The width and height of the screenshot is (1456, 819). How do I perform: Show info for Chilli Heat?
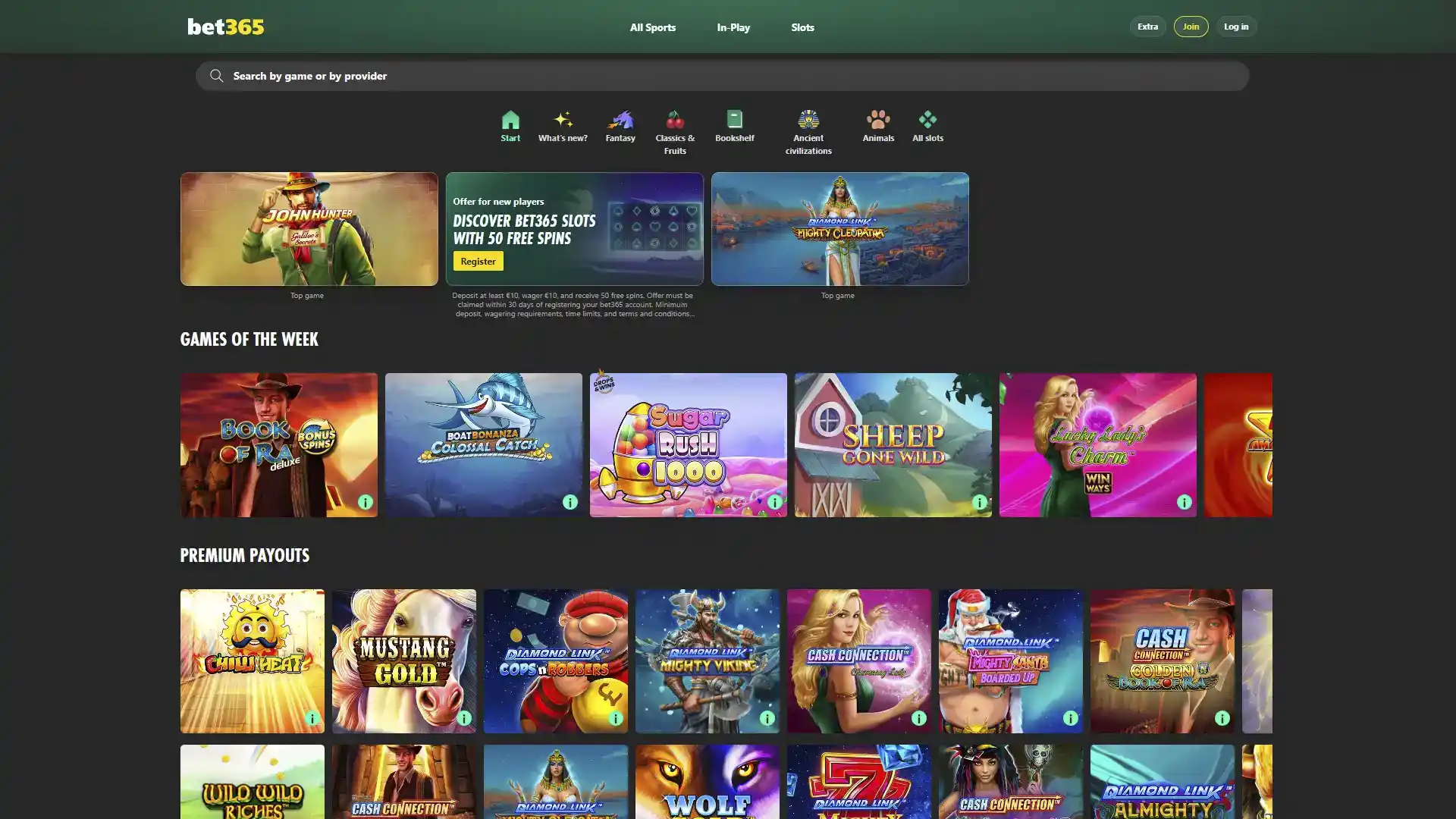click(x=312, y=718)
